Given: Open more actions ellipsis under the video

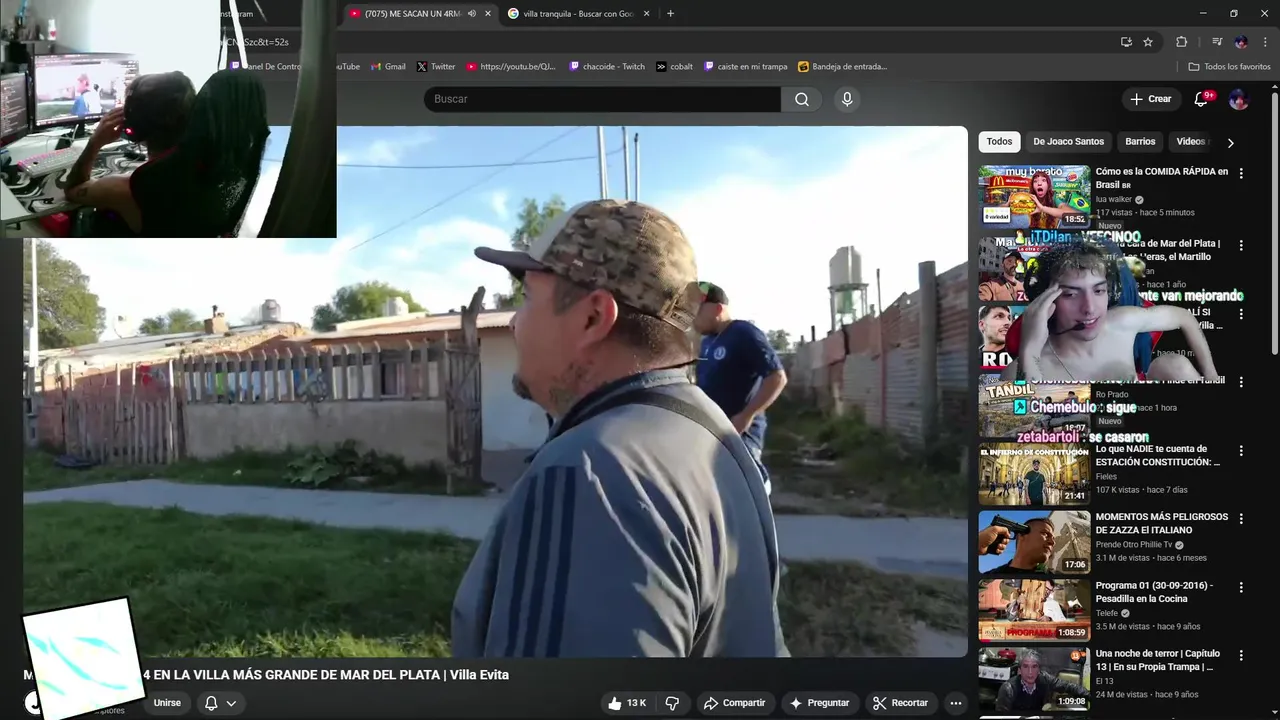Looking at the screenshot, I should point(956,703).
